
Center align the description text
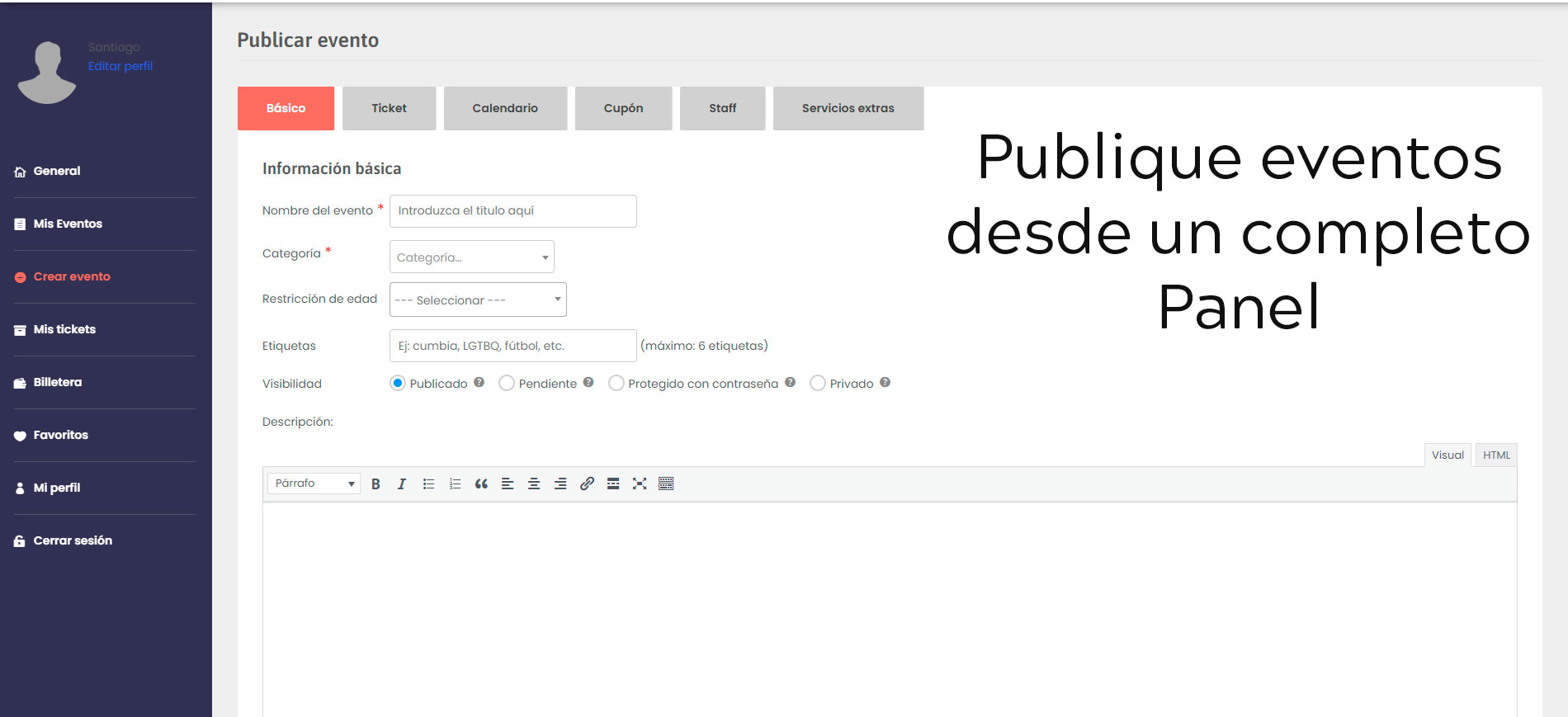point(534,484)
